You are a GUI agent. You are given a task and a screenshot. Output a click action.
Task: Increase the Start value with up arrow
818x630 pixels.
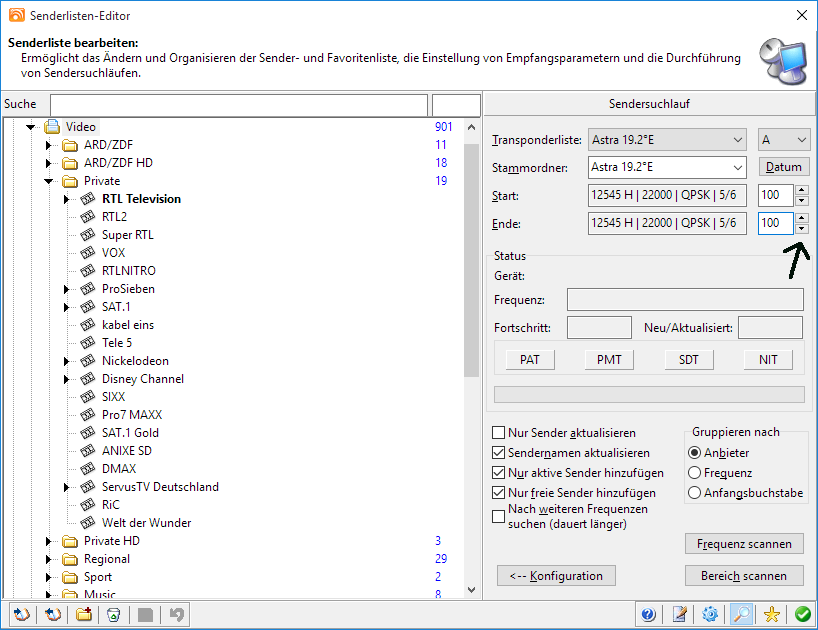pos(802,190)
